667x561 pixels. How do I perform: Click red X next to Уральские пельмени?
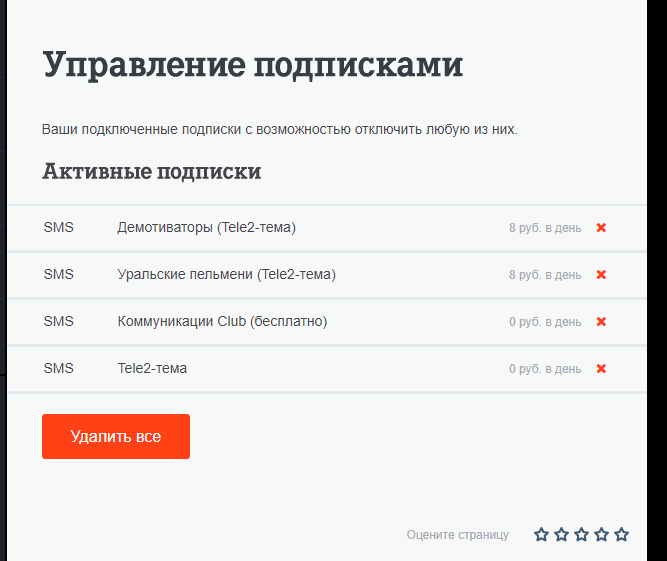click(601, 274)
